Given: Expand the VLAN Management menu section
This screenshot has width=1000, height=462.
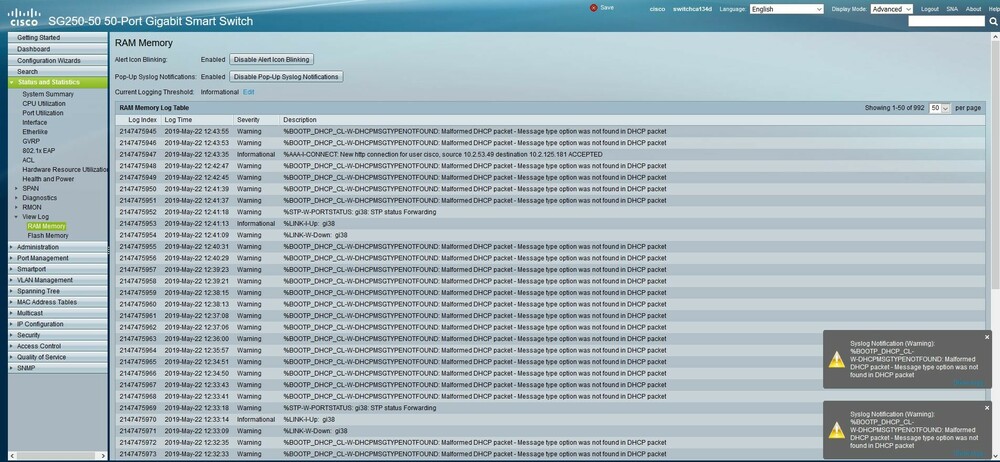Looking at the screenshot, I should 12,280.
